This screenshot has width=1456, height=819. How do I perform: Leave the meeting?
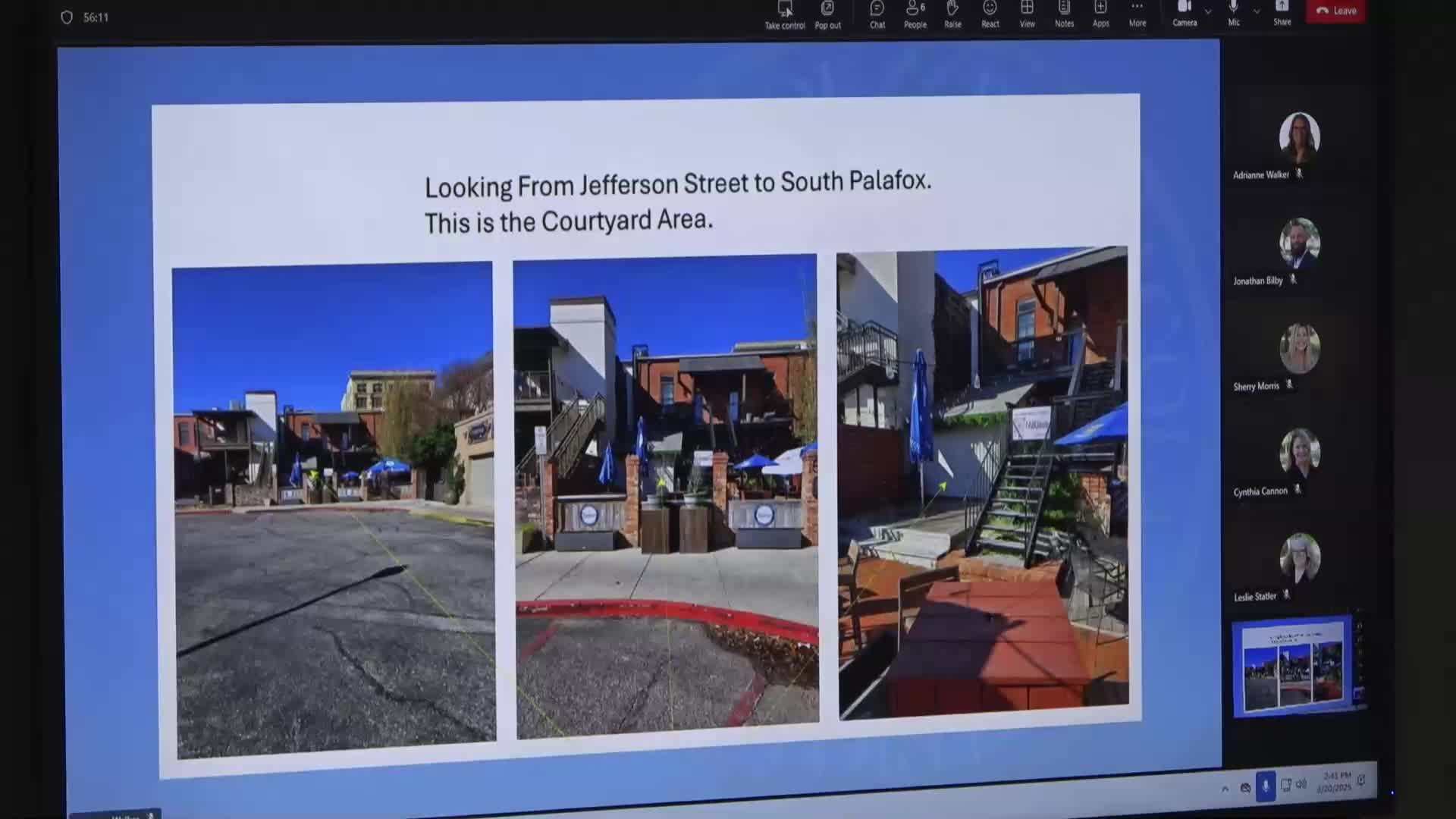click(1335, 11)
